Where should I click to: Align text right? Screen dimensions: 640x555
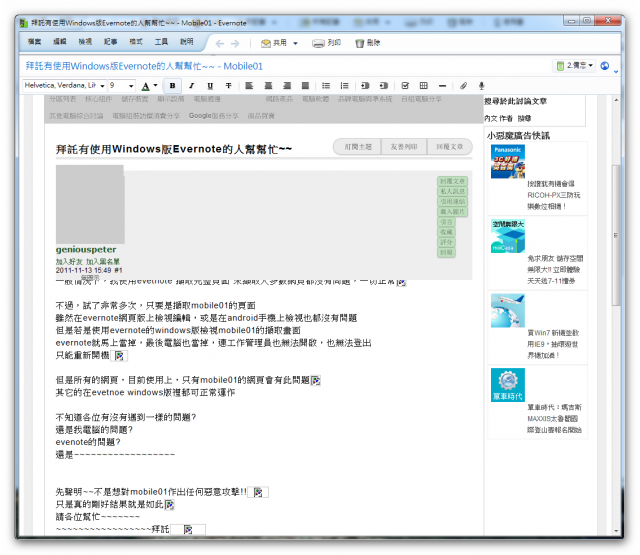(287, 86)
